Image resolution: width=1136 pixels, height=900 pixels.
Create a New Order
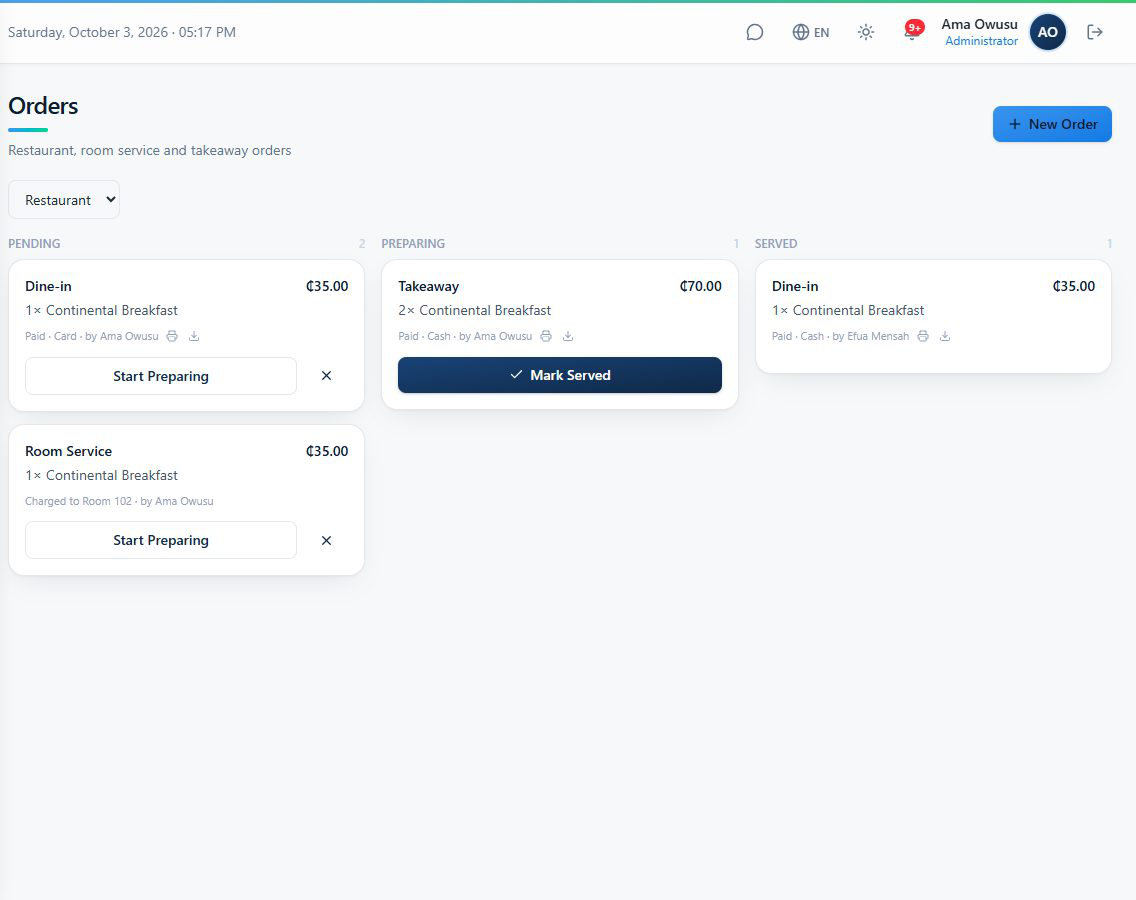pos(1052,124)
